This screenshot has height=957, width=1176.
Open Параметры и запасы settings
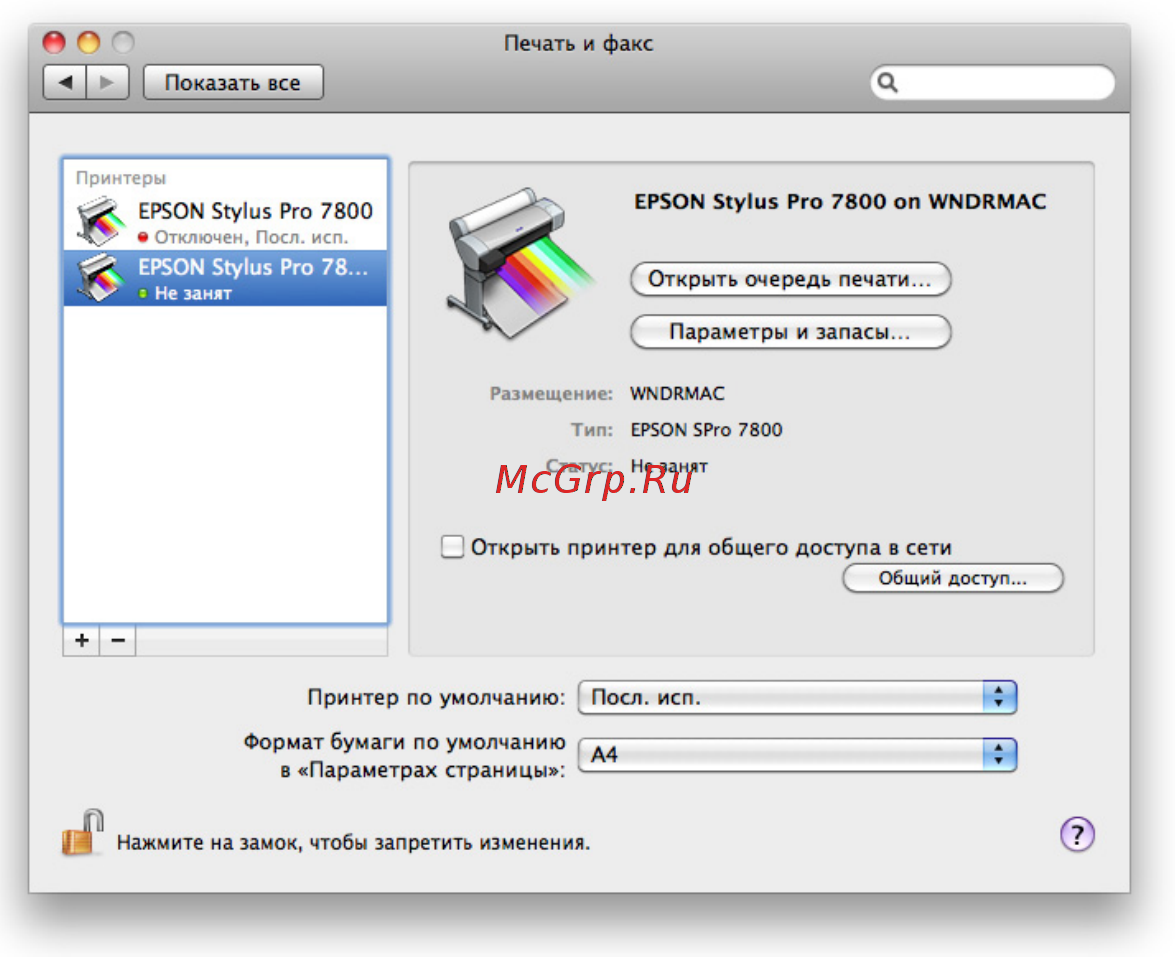point(790,332)
